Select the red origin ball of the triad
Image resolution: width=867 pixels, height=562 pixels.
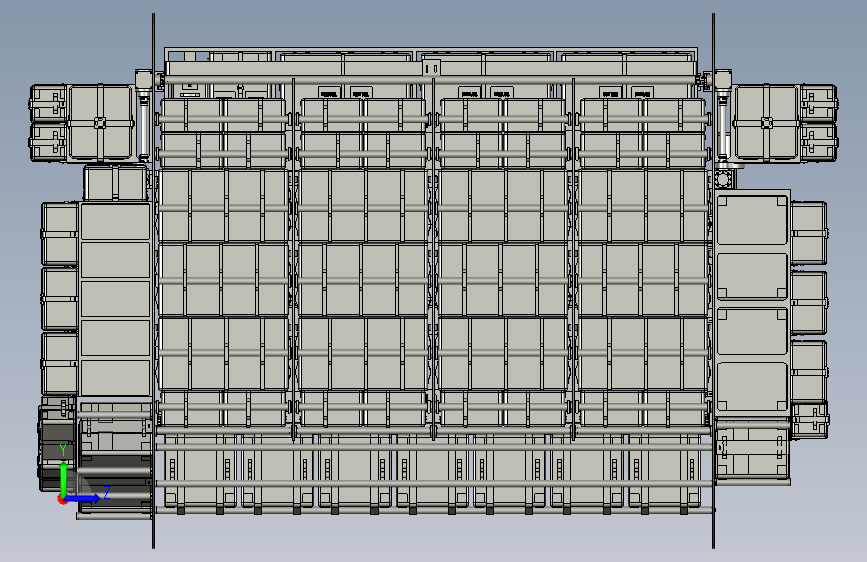tap(61, 499)
